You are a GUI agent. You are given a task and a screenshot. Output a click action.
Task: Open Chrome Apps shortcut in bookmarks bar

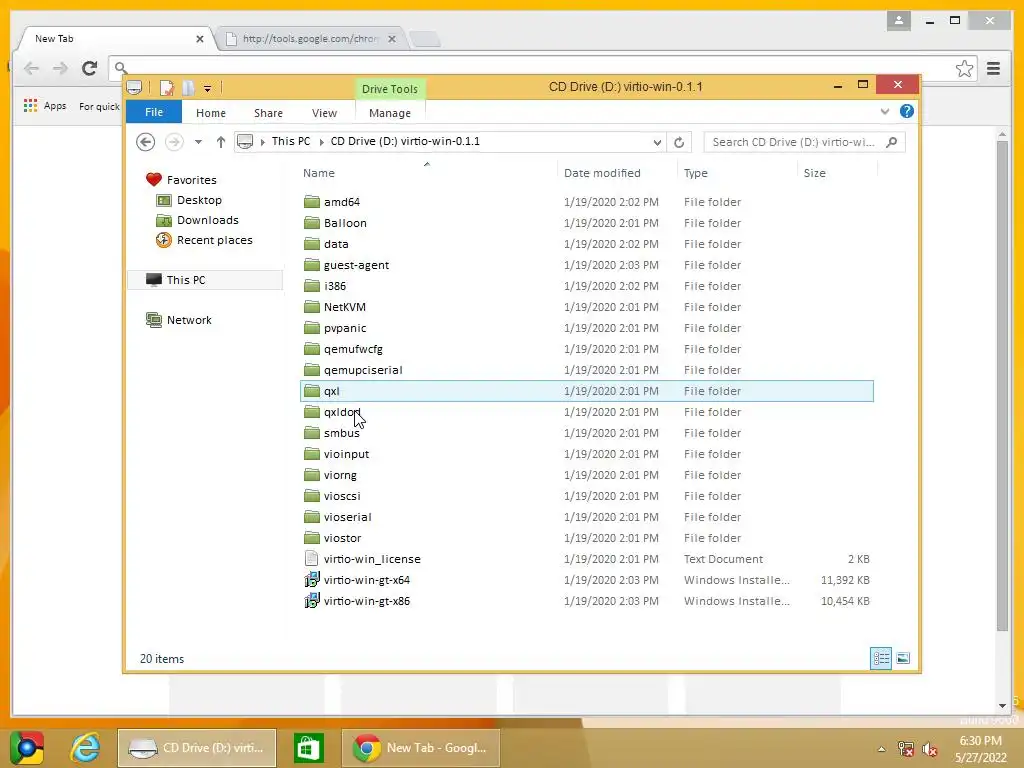click(x=44, y=106)
